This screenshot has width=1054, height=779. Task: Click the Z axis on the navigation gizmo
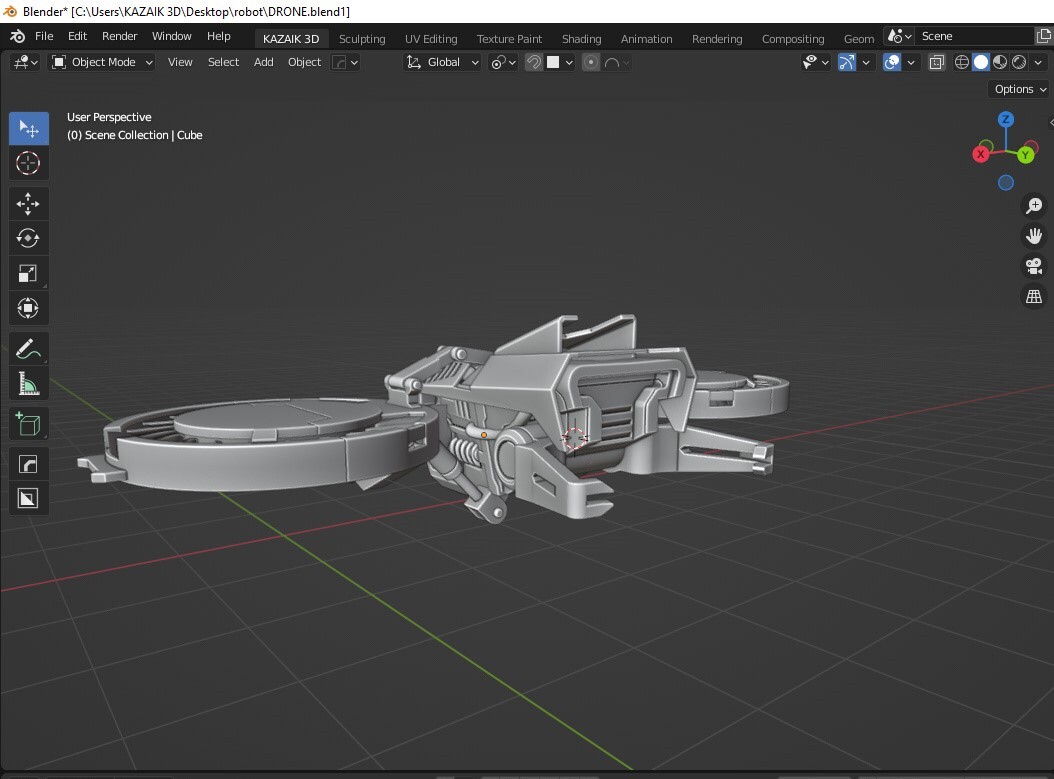click(x=1005, y=118)
